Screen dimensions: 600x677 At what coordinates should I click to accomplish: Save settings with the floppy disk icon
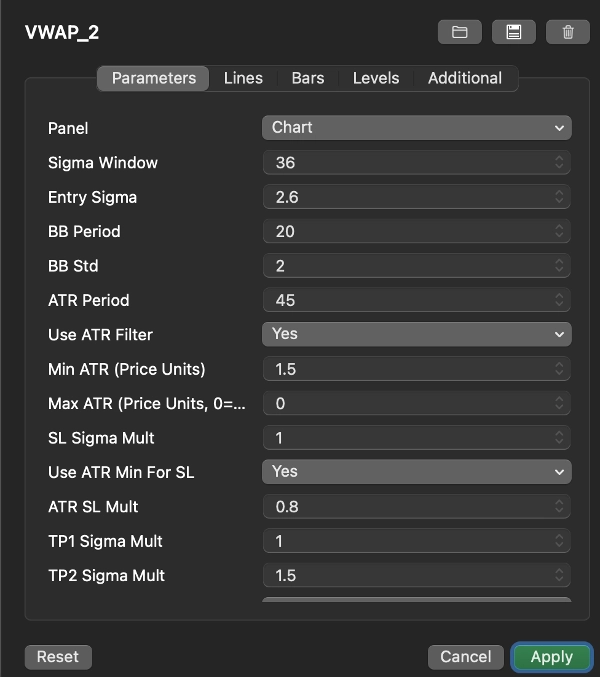[x=514, y=32]
